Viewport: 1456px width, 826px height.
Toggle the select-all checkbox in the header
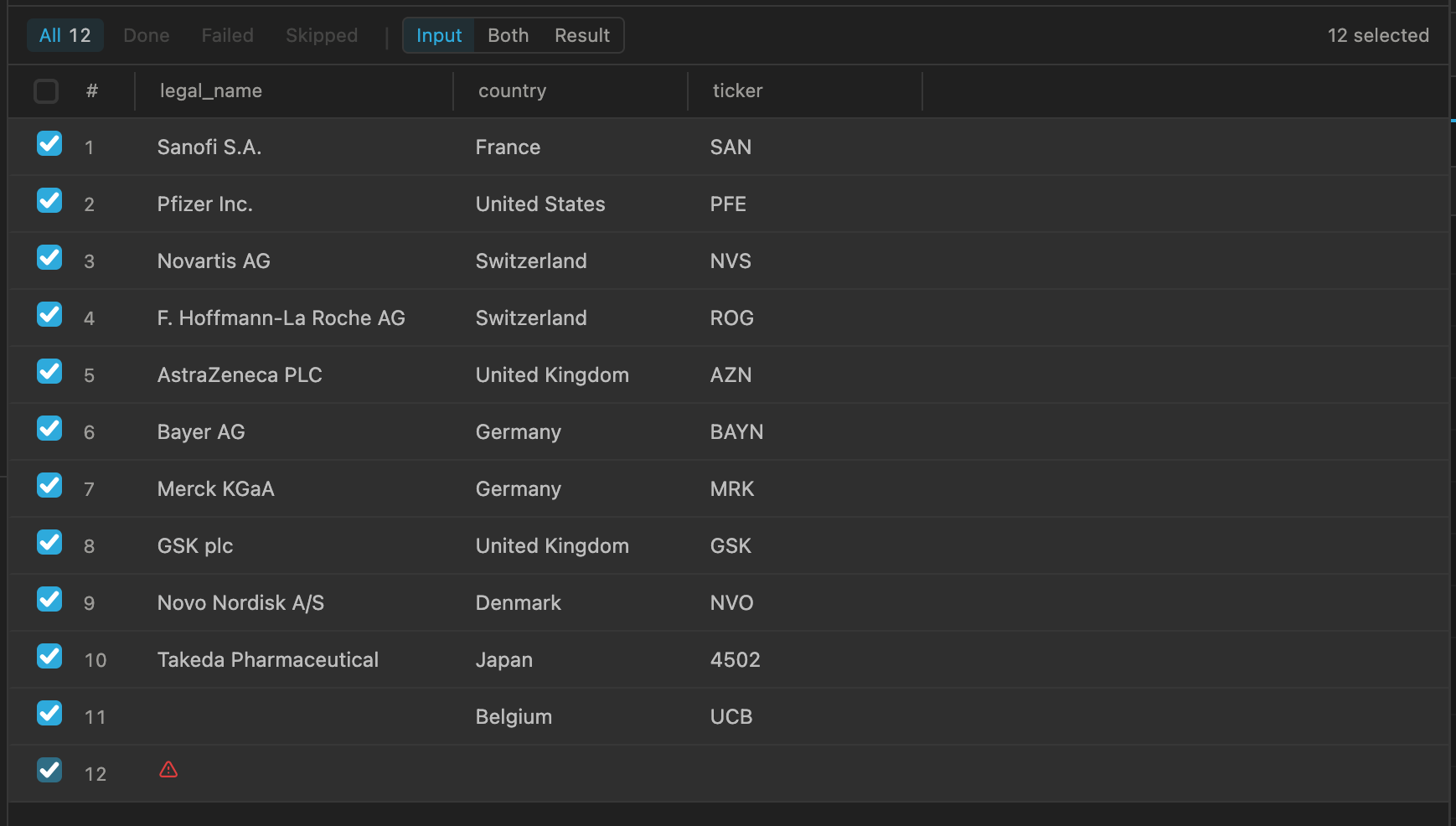[x=46, y=90]
